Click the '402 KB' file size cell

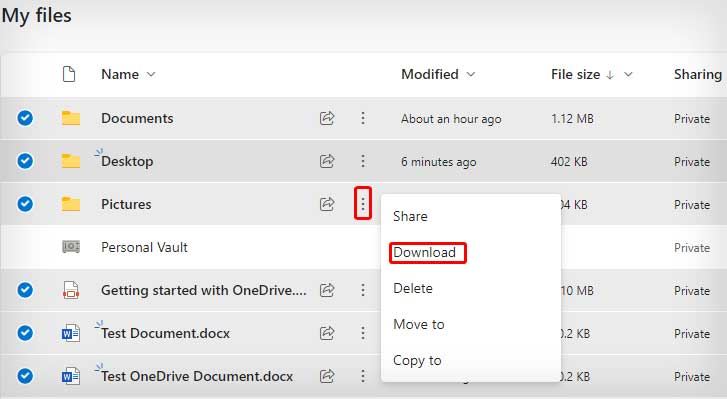coord(569,162)
